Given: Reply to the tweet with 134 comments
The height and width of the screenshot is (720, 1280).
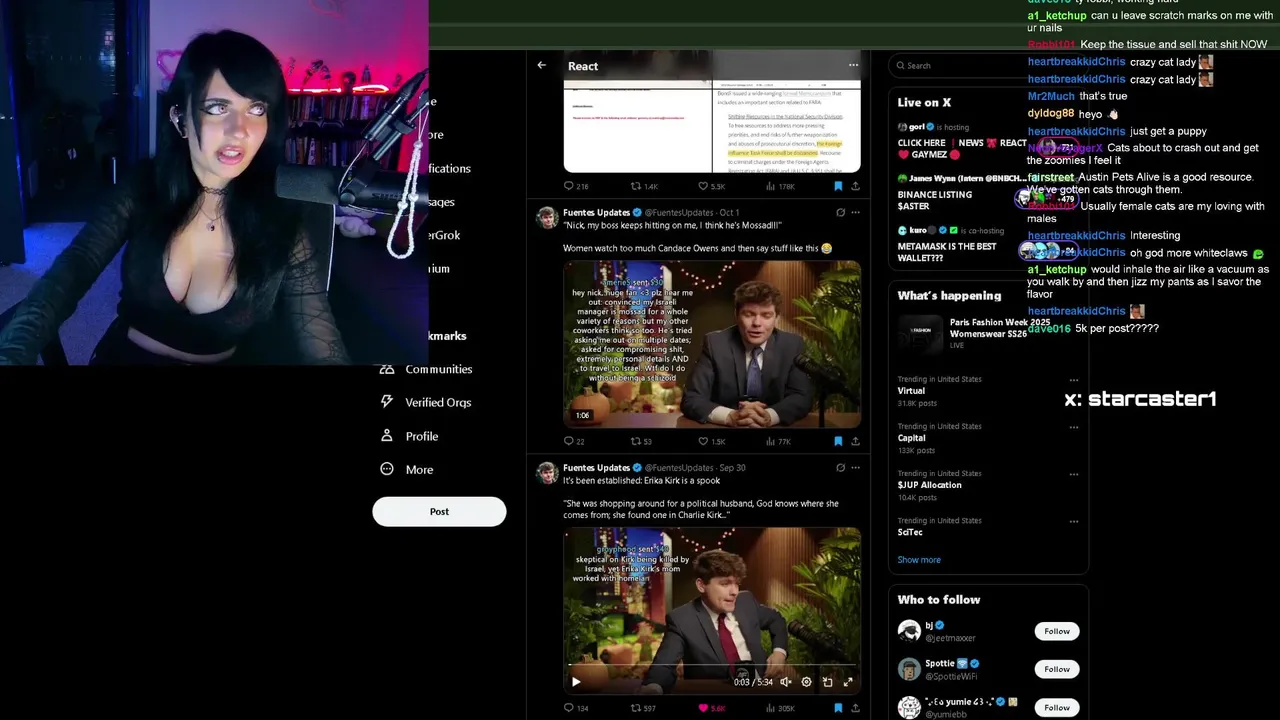Looking at the screenshot, I should coord(576,708).
